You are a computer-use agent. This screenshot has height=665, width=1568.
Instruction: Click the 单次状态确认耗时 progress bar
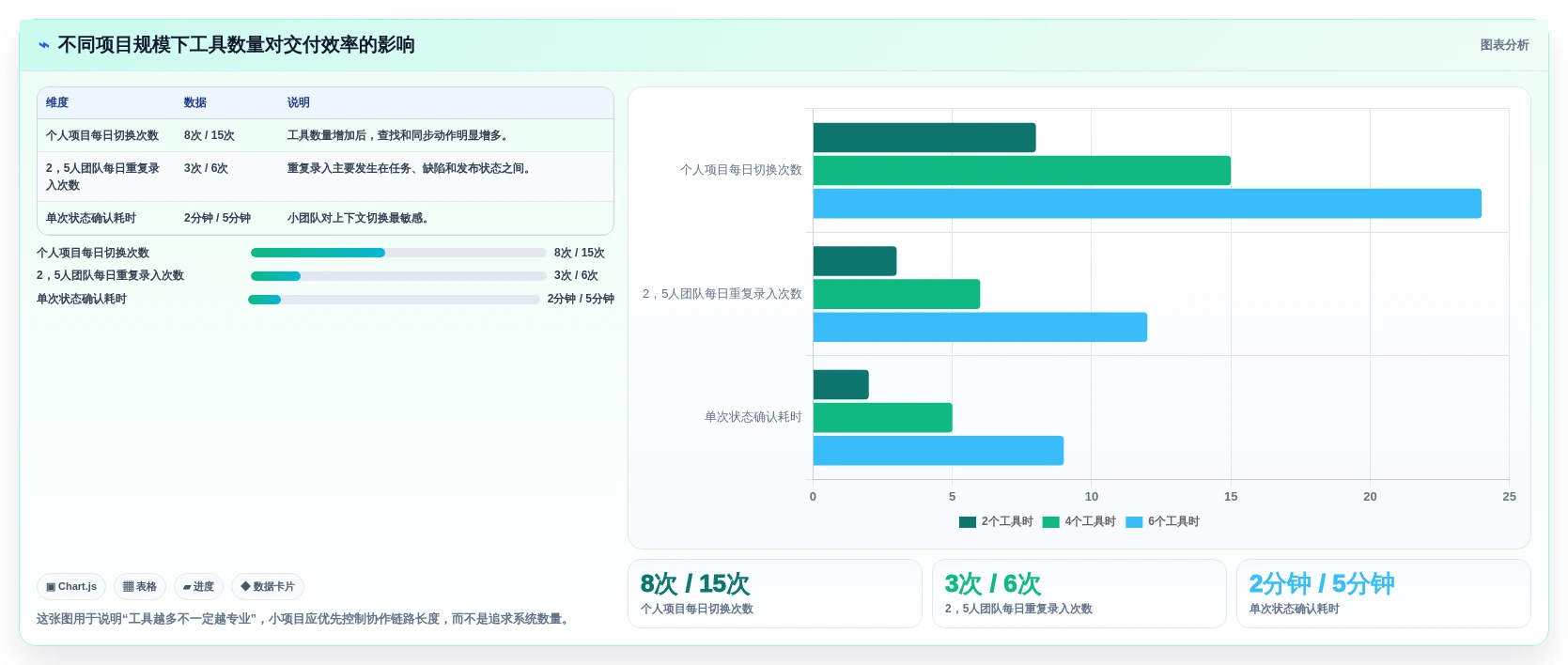(x=394, y=300)
